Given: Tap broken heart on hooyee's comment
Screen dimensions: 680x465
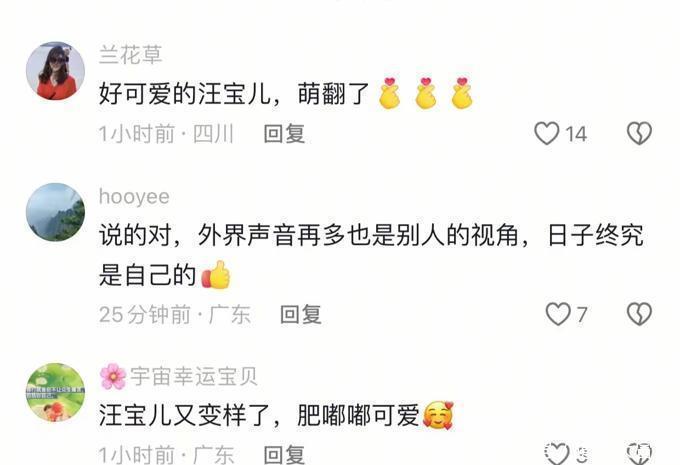Looking at the screenshot, I should 639,314.
